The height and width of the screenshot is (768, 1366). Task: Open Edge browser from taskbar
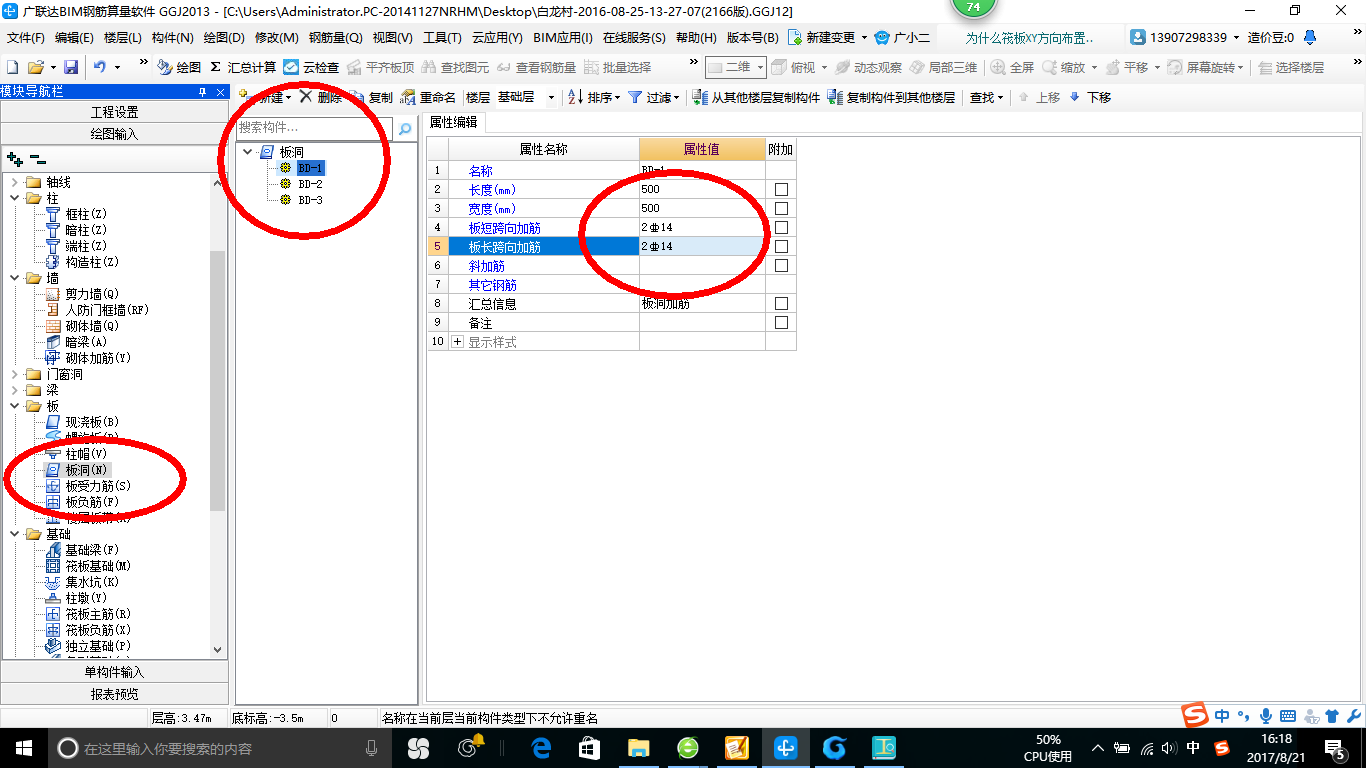click(541, 748)
